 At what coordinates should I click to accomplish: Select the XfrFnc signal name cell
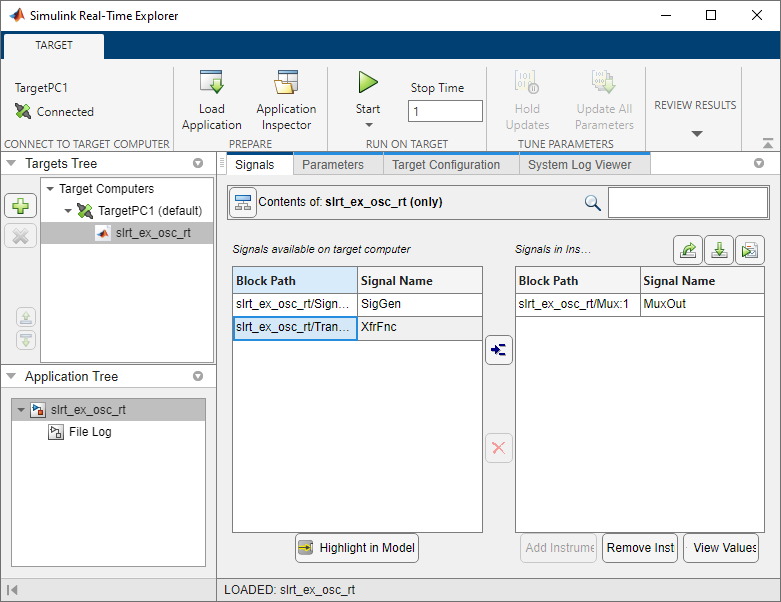click(420, 328)
